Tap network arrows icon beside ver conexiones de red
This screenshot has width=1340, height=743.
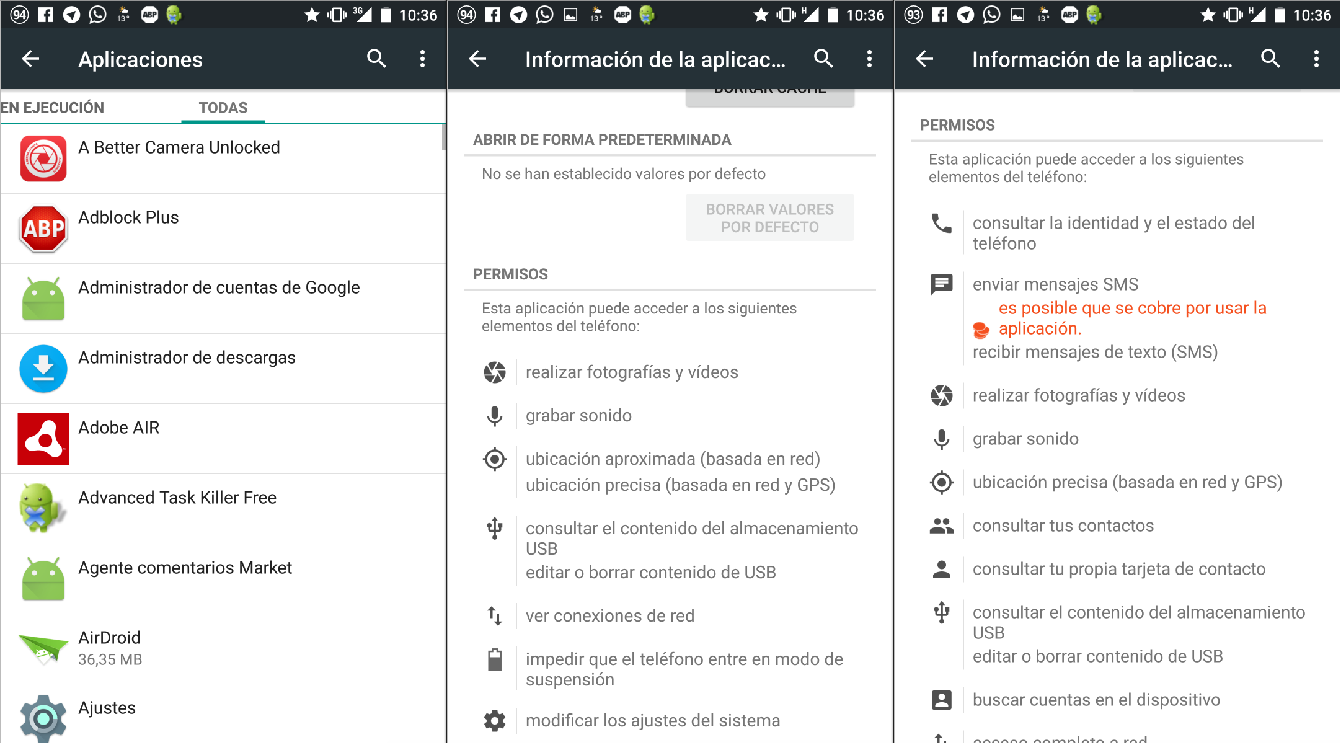point(494,616)
